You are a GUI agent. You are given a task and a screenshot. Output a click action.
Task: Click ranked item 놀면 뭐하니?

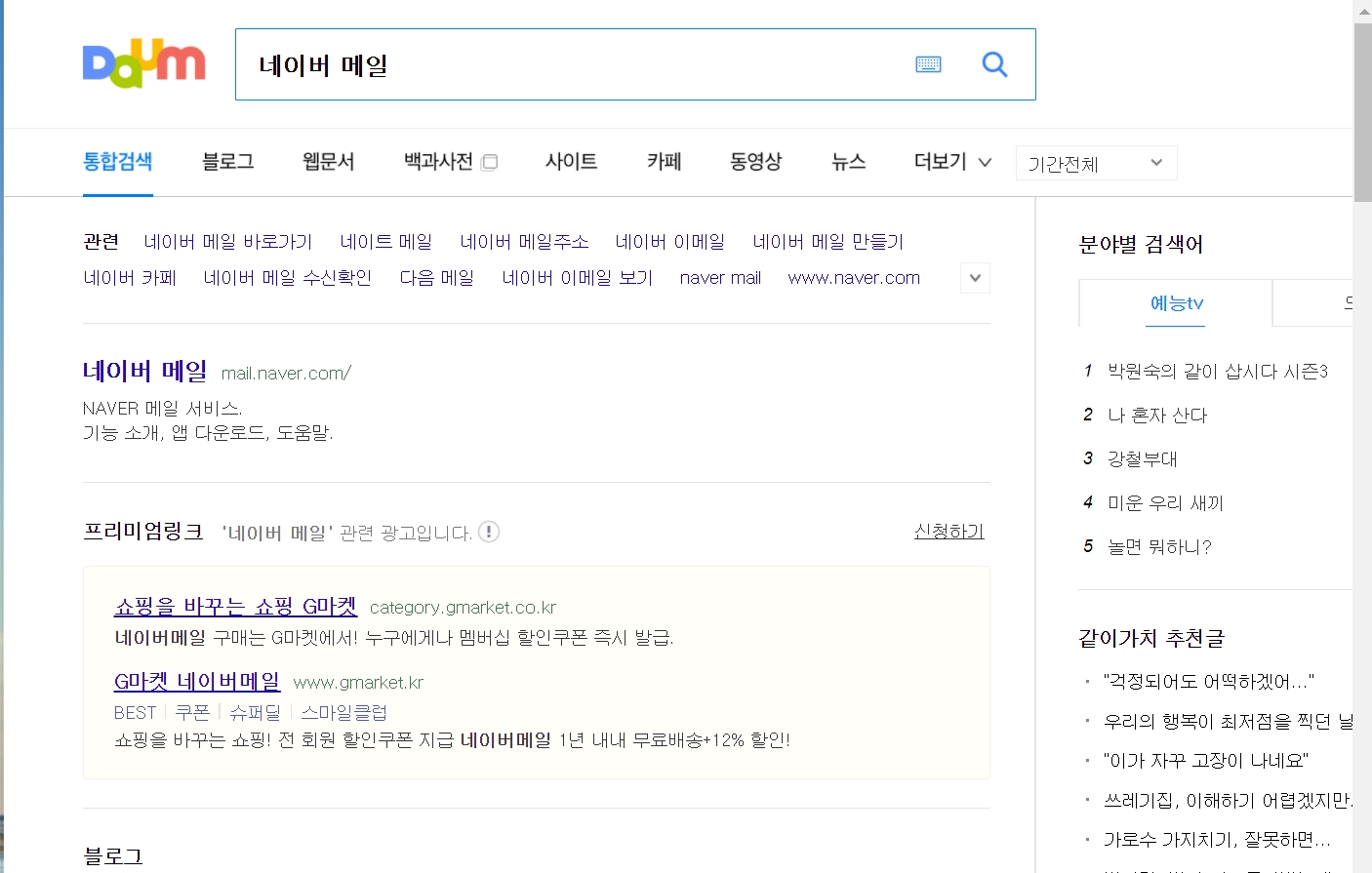coord(1159,547)
